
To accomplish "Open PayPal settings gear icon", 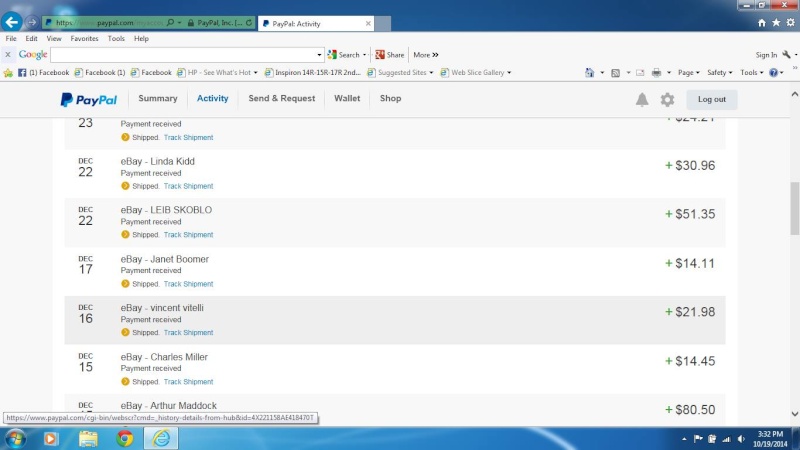I will [x=667, y=99].
